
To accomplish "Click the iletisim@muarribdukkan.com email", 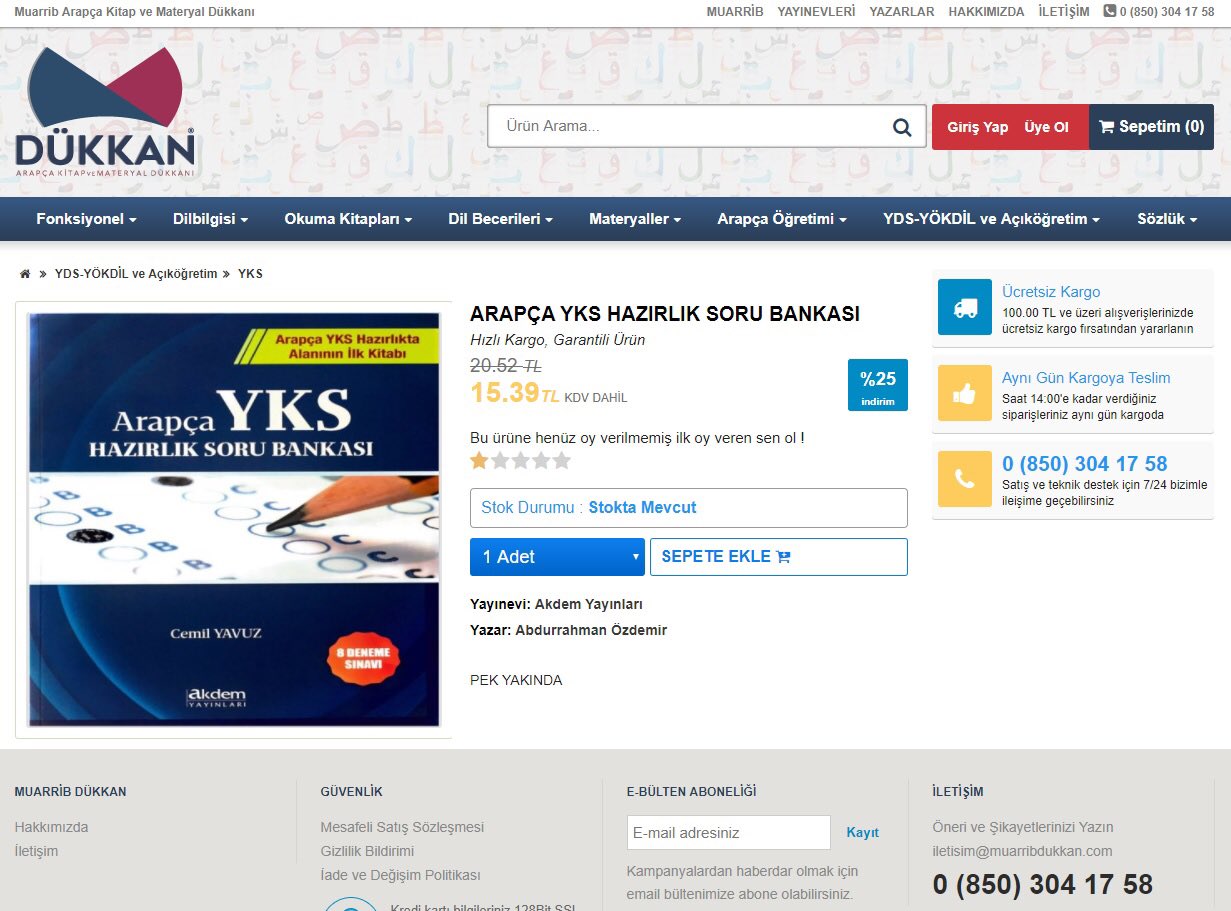I will tap(1022, 851).
